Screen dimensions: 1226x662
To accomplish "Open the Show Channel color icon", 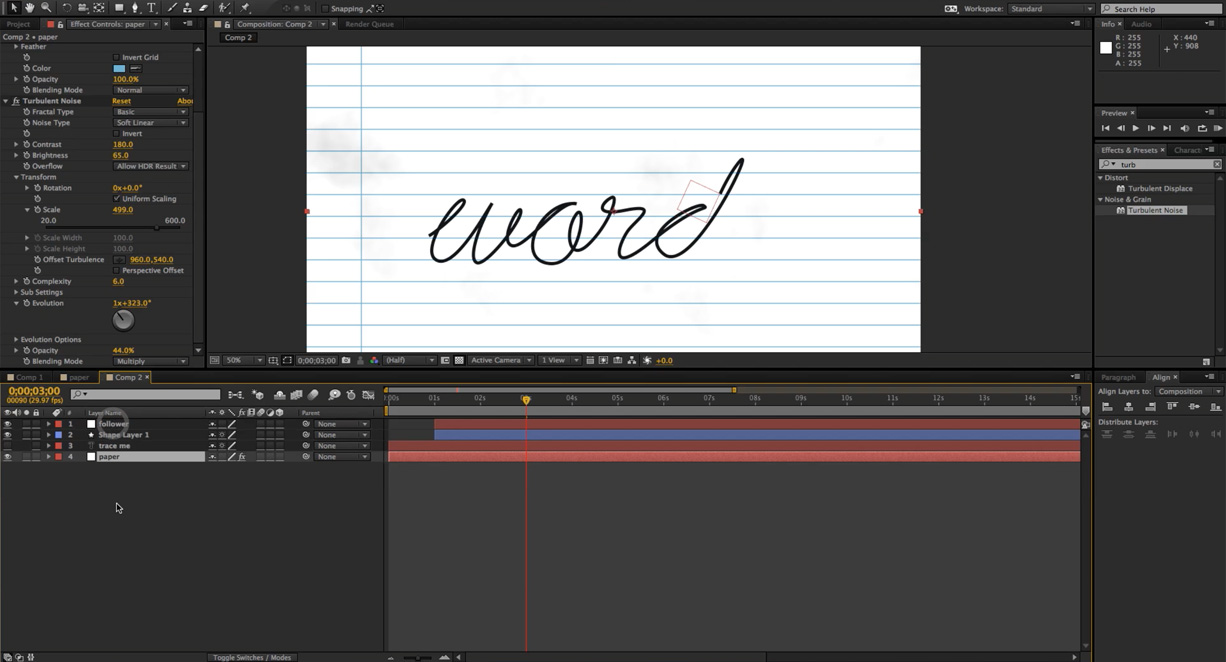I will click(x=374, y=360).
